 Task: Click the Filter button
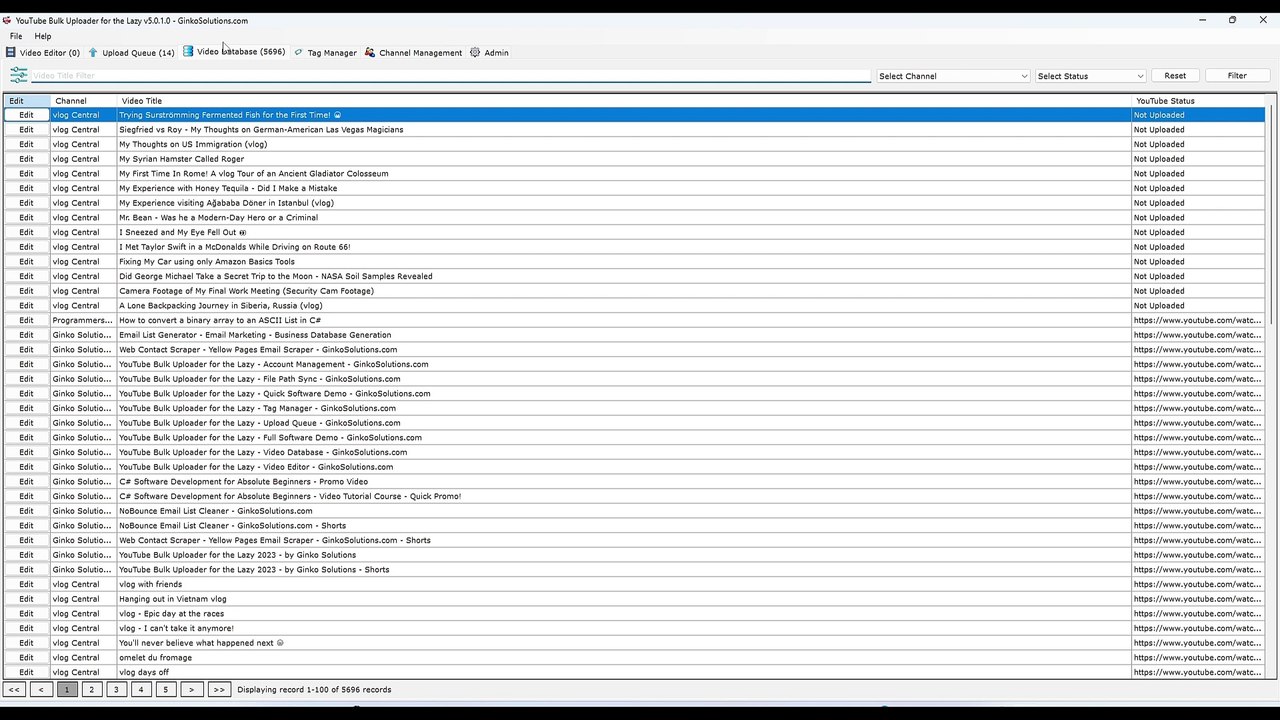(1237, 76)
